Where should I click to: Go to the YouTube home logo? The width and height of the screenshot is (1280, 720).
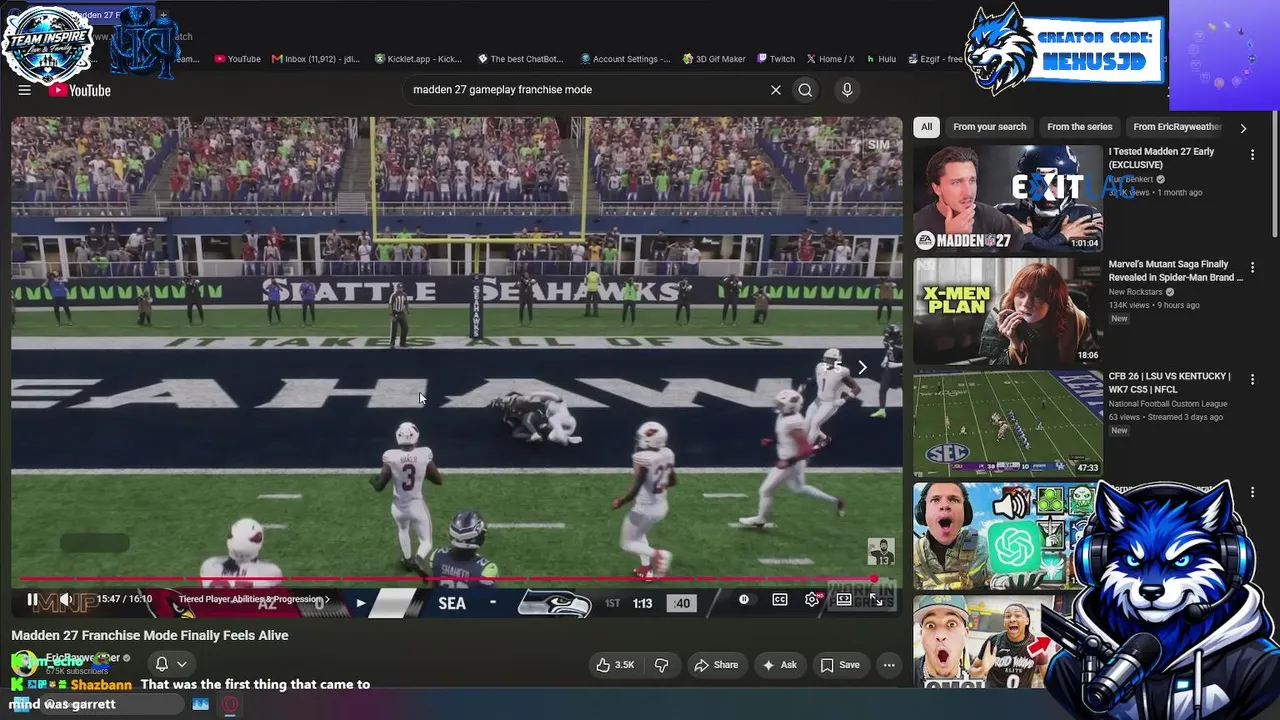coord(79,90)
